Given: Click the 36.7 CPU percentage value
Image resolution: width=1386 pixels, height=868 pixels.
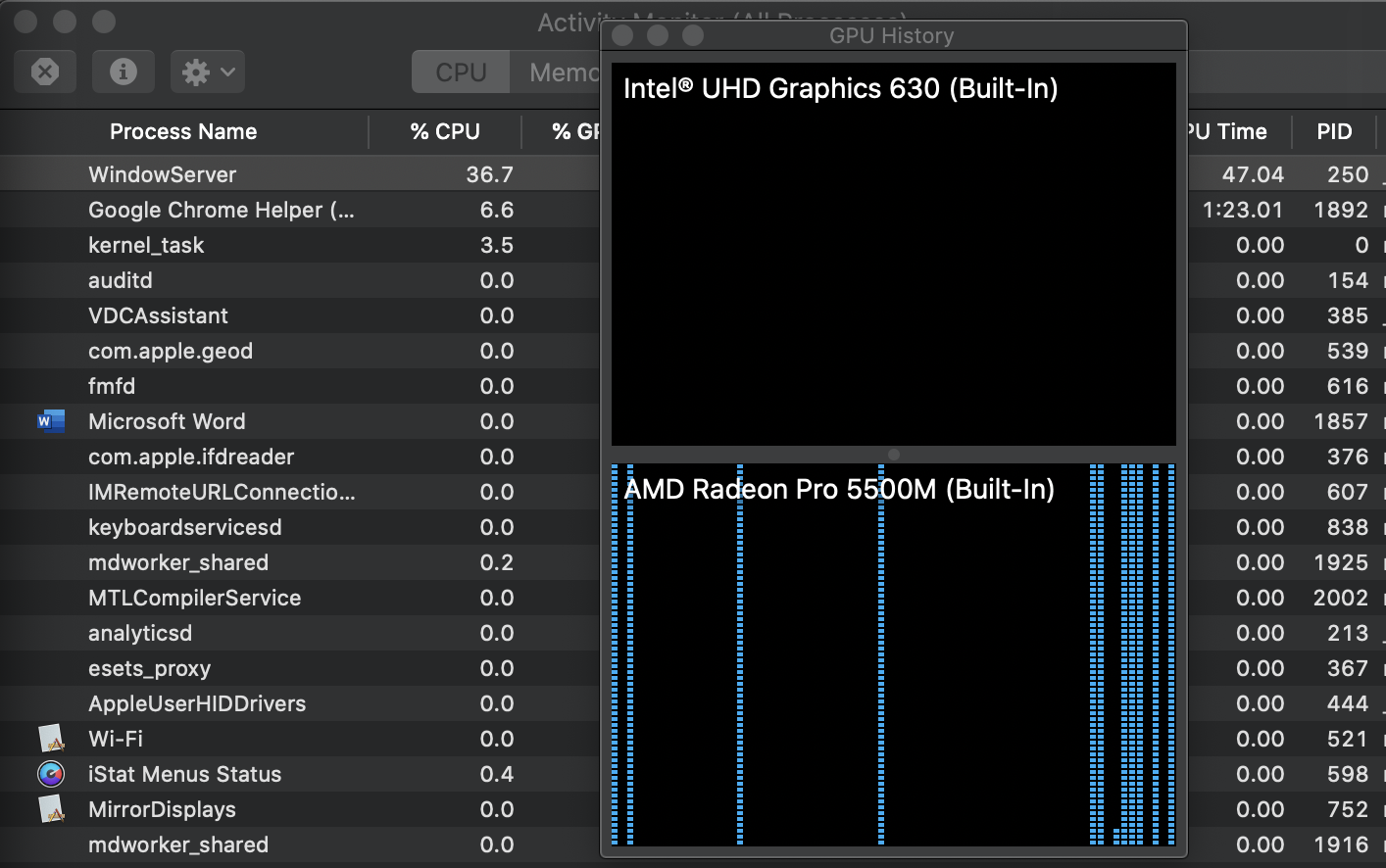Looking at the screenshot, I should click(x=490, y=174).
